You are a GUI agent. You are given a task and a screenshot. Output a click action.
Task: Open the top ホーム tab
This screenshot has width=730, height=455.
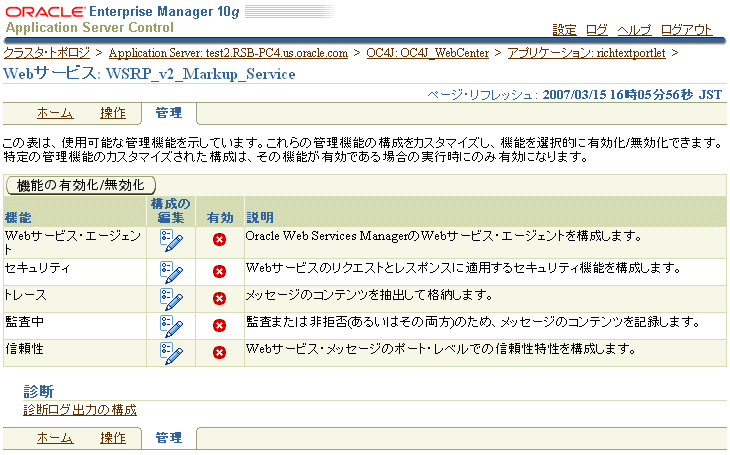point(55,113)
